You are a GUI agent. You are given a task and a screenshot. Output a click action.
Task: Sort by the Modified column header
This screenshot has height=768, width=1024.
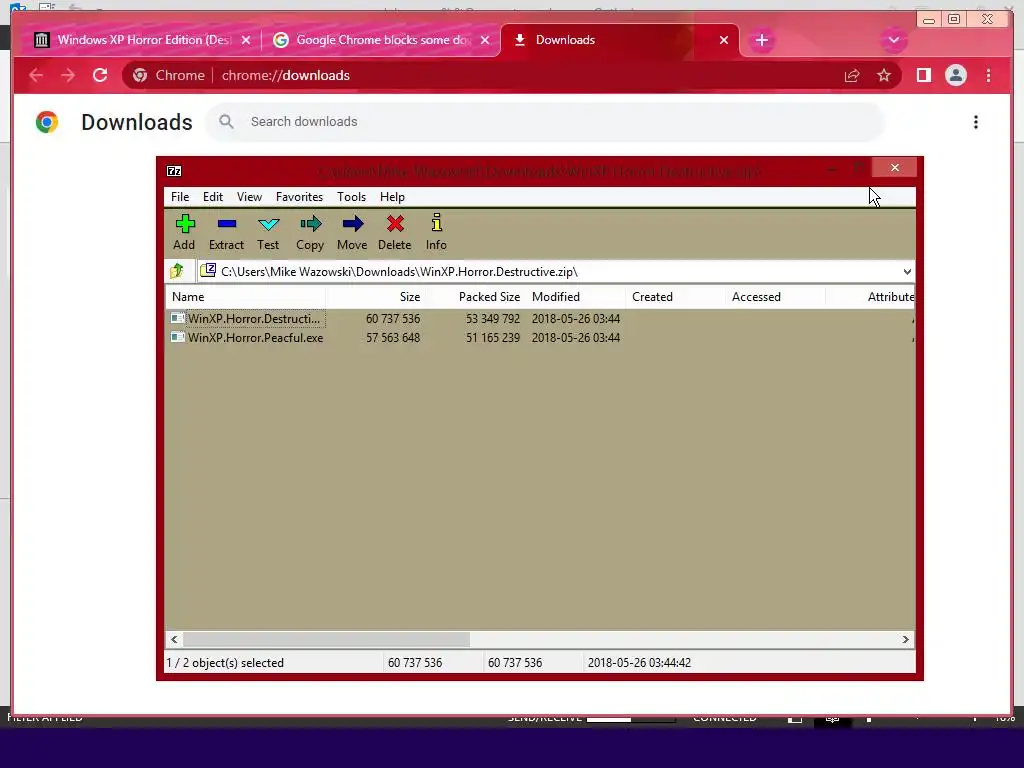coord(575,296)
